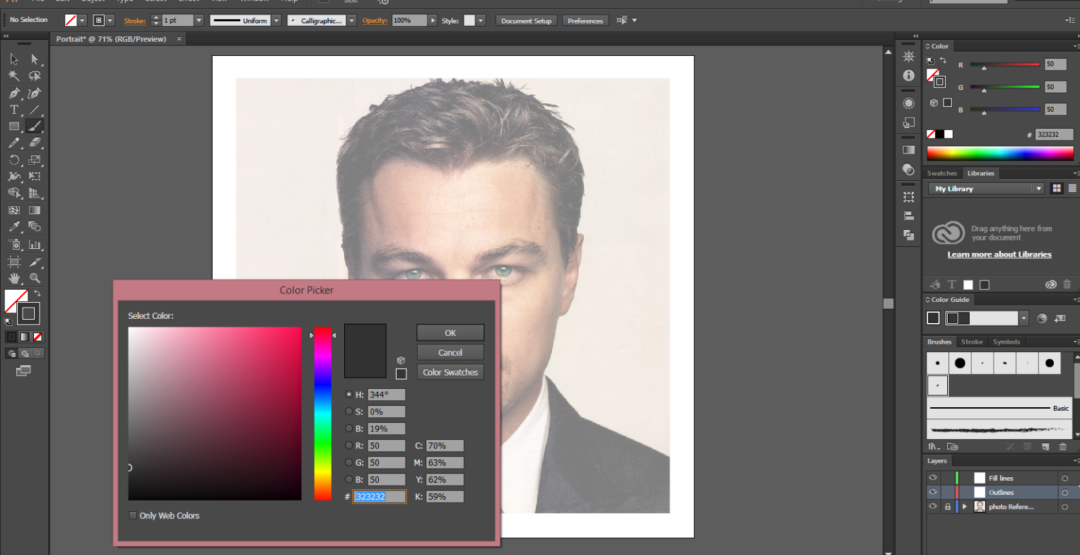The width and height of the screenshot is (1080, 555).
Task: Switch to the Stroke tab
Action: pyautogui.click(x=972, y=342)
